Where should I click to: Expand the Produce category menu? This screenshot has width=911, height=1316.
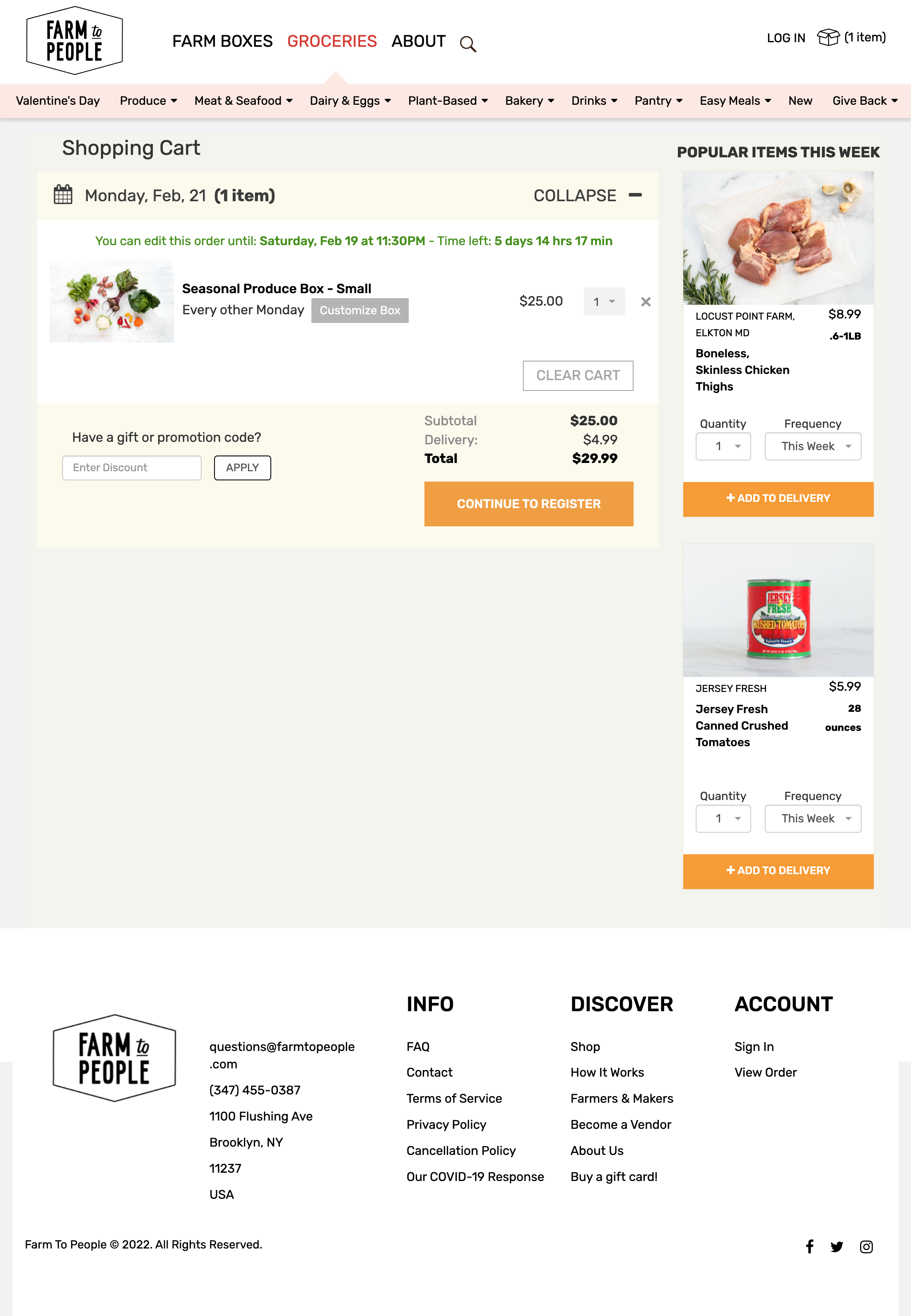[x=148, y=101]
